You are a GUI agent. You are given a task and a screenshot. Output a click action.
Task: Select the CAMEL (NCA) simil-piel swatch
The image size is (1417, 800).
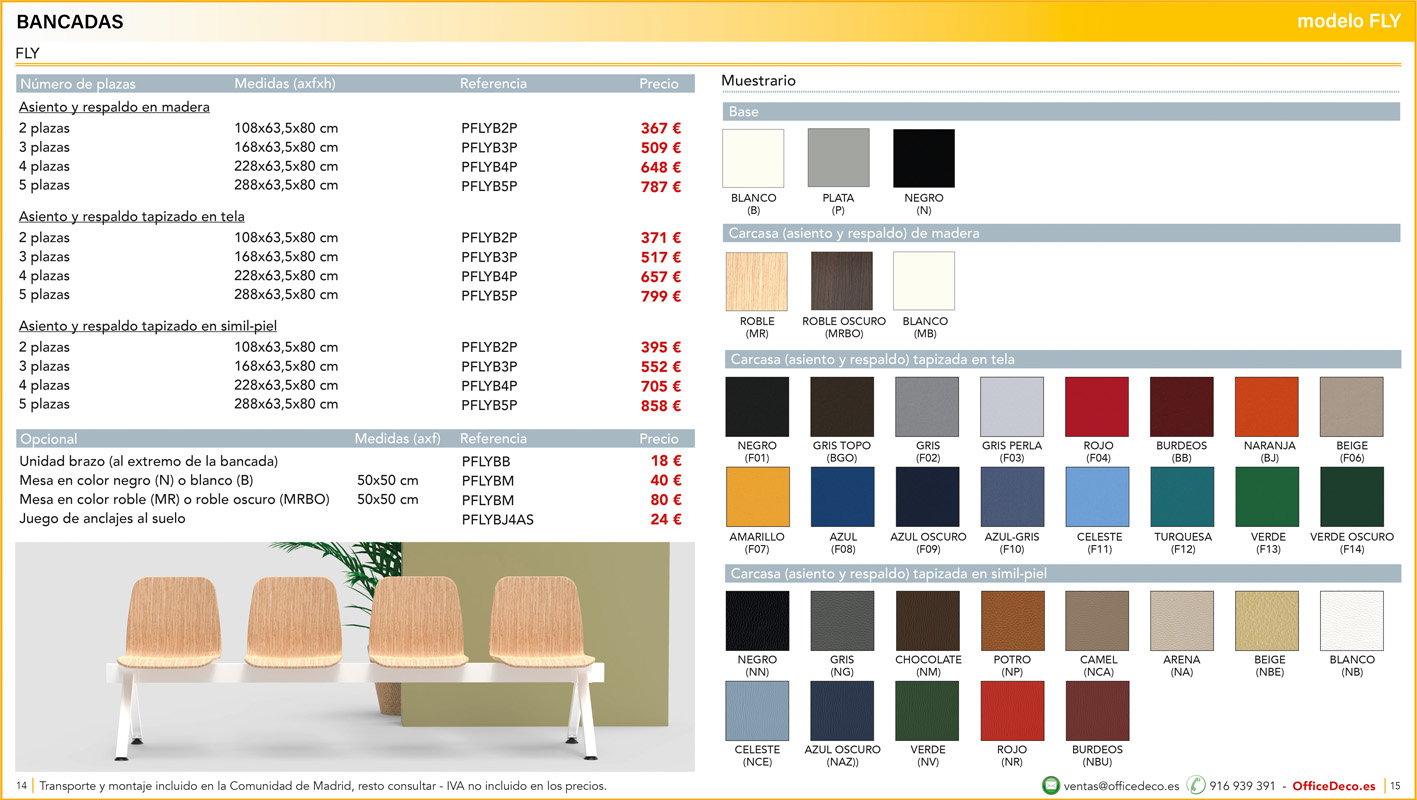[x=1097, y=621]
